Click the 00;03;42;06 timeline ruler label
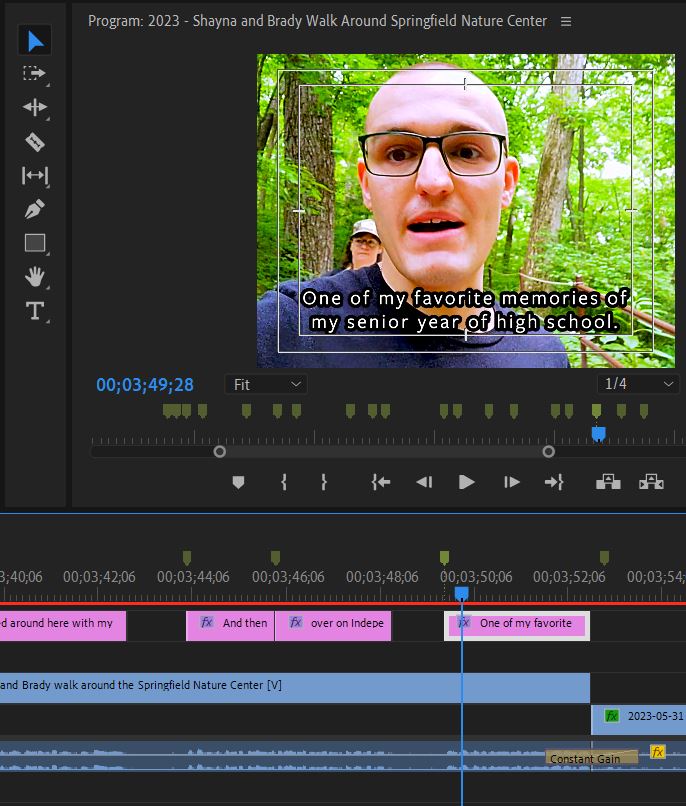 click(x=99, y=577)
